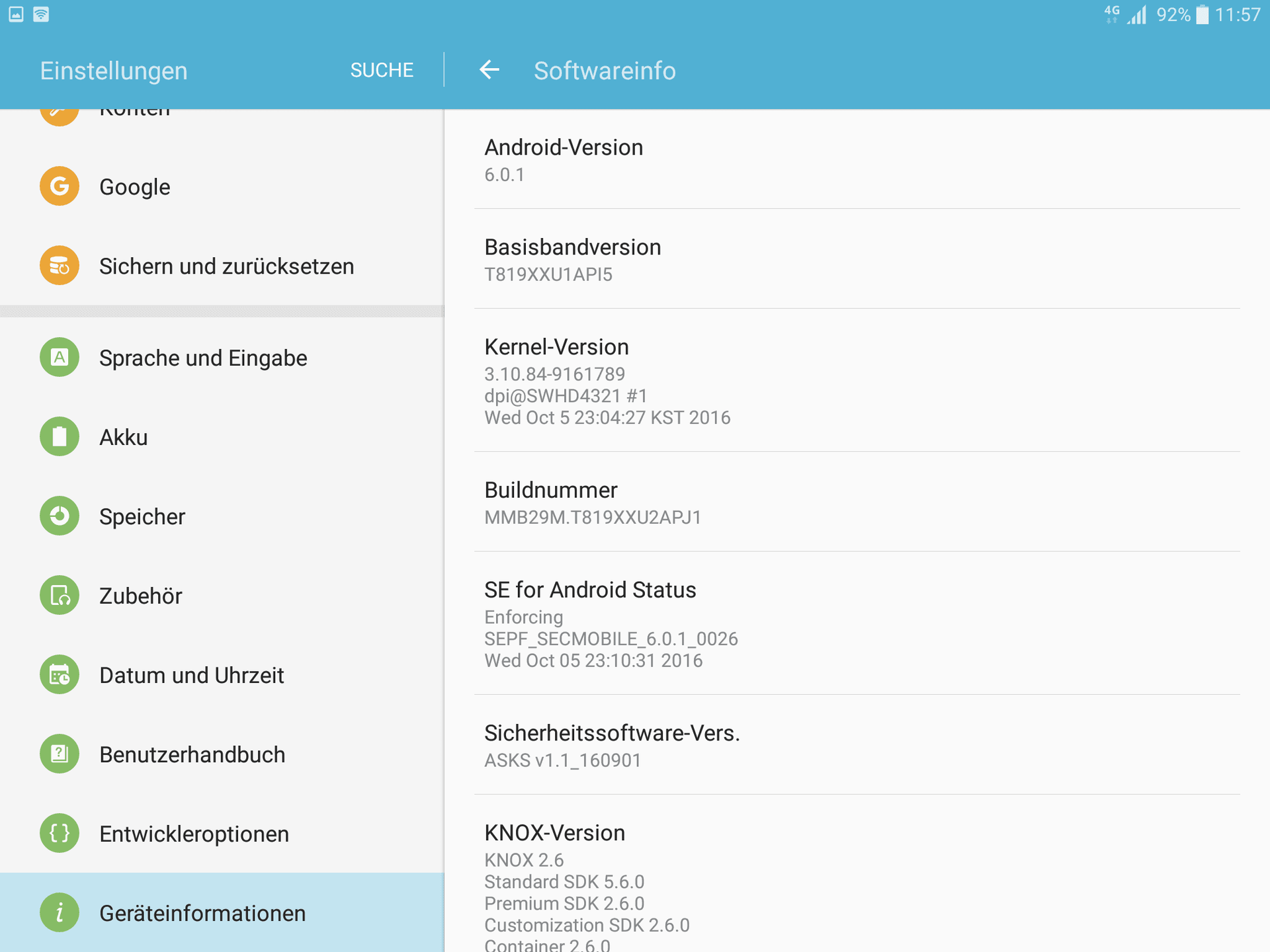
Task: Tap the KNOX-Version entry
Action: (x=857, y=874)
